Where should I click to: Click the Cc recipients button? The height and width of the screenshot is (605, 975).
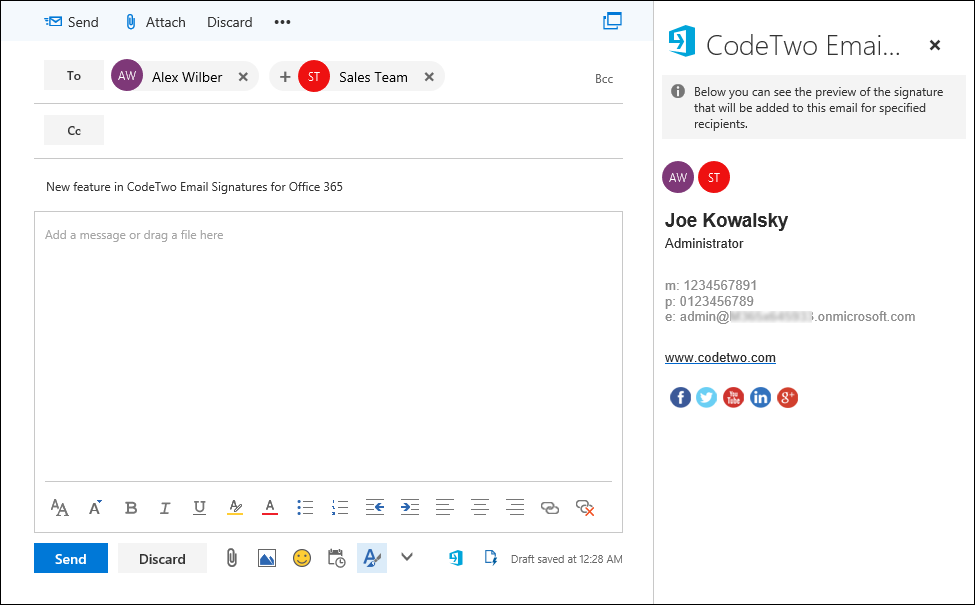(74, 130)
